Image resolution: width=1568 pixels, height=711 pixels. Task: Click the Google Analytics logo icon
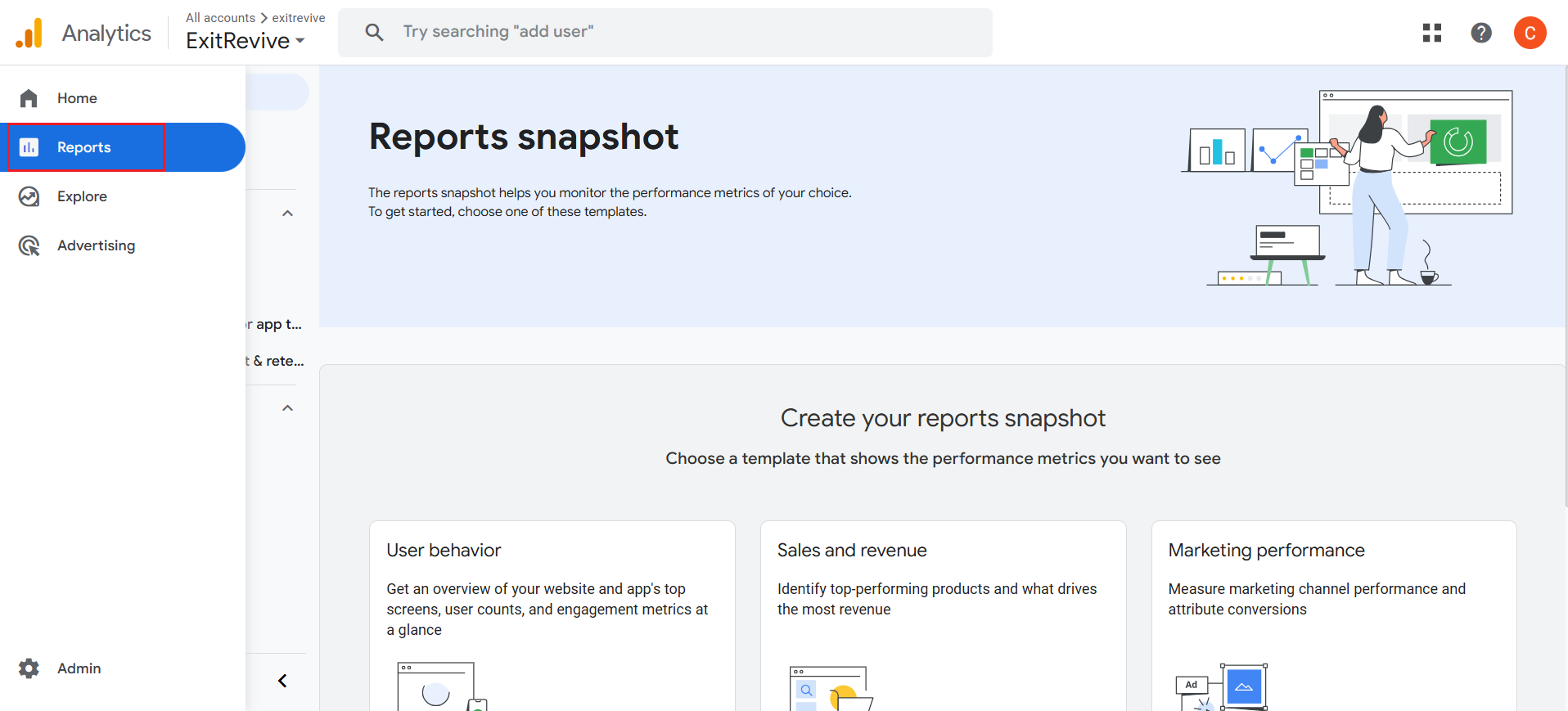coord(29,33)
